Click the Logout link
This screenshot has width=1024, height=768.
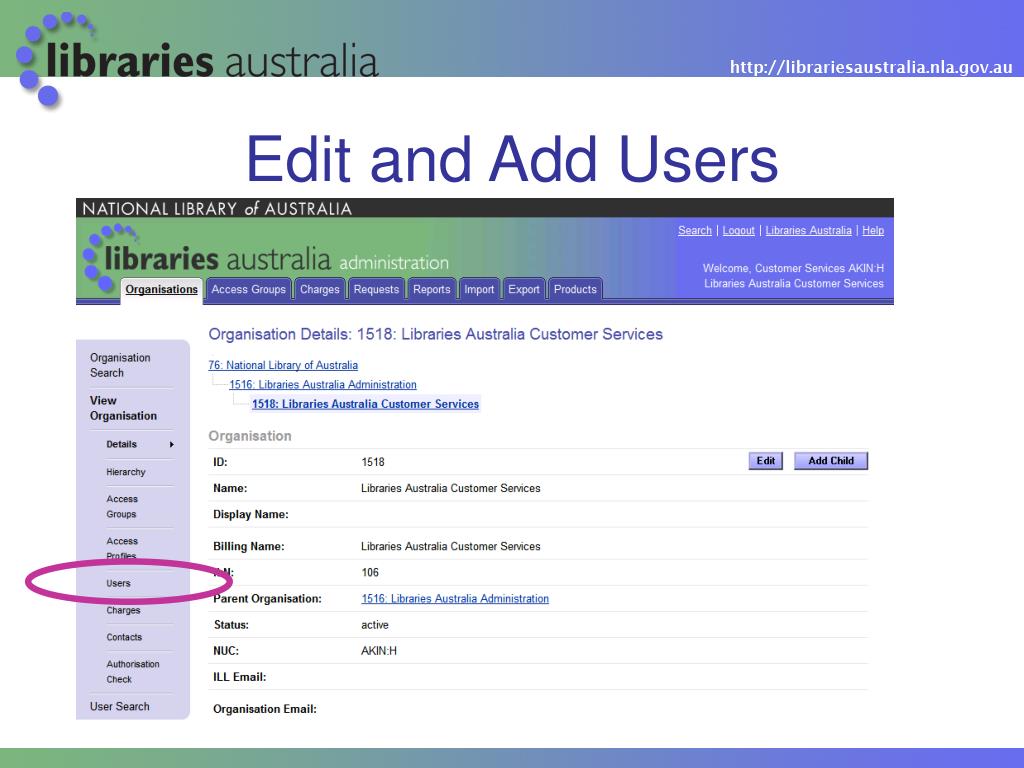739,231
